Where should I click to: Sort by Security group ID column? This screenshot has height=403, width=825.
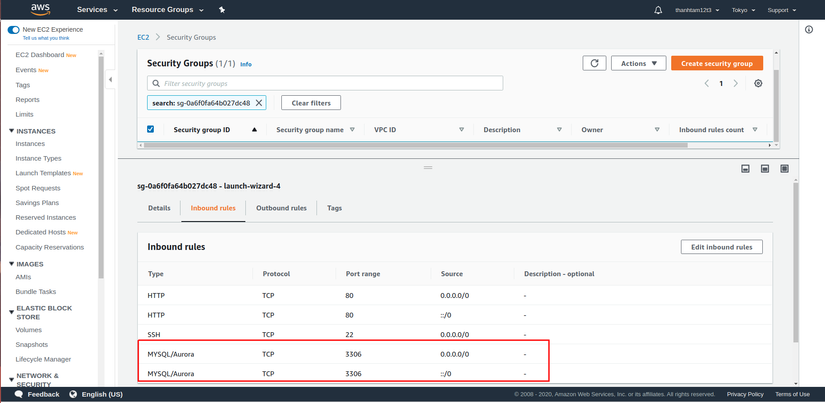[215, 130]
